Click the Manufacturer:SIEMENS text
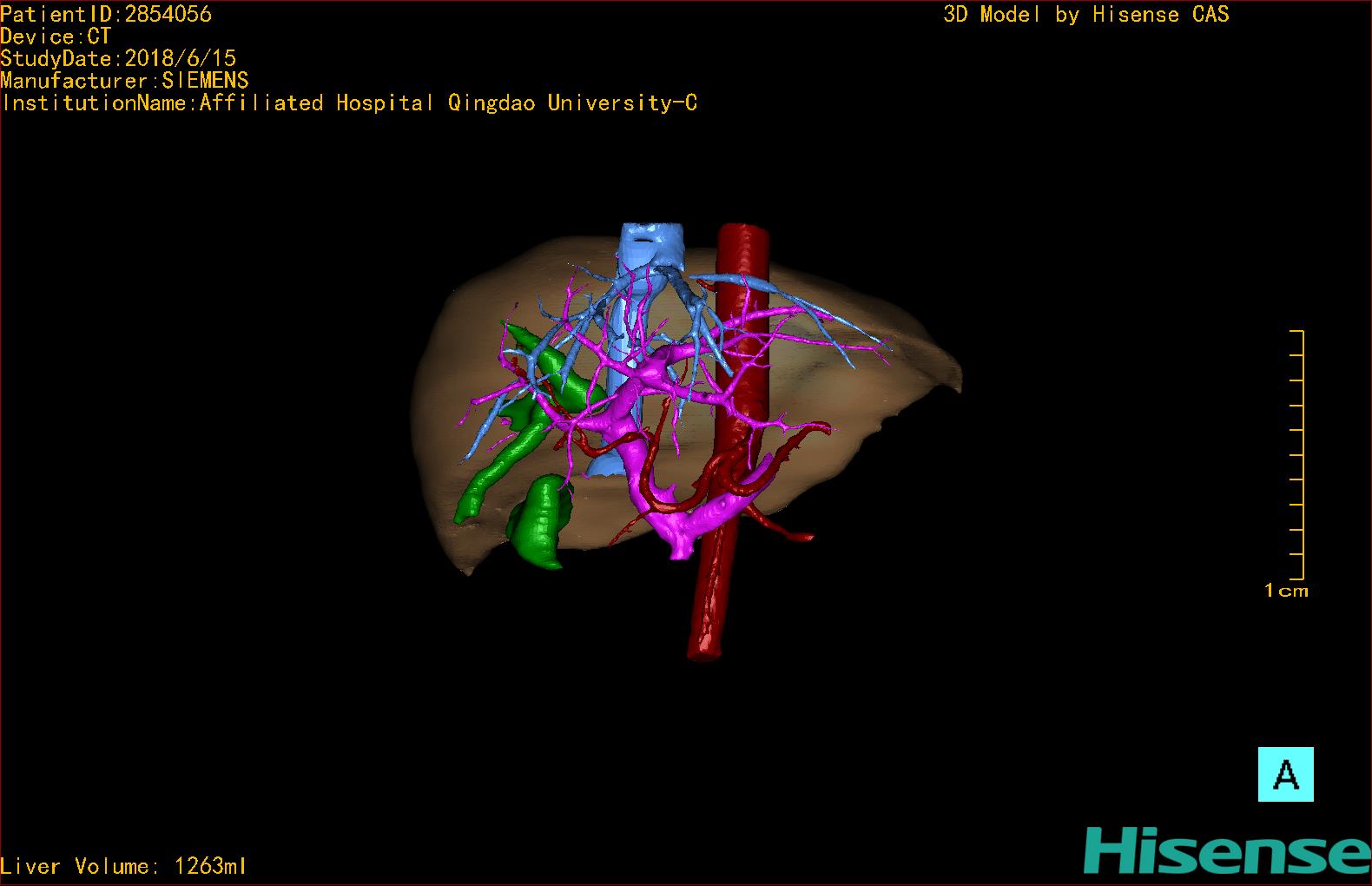 [124, 81]
